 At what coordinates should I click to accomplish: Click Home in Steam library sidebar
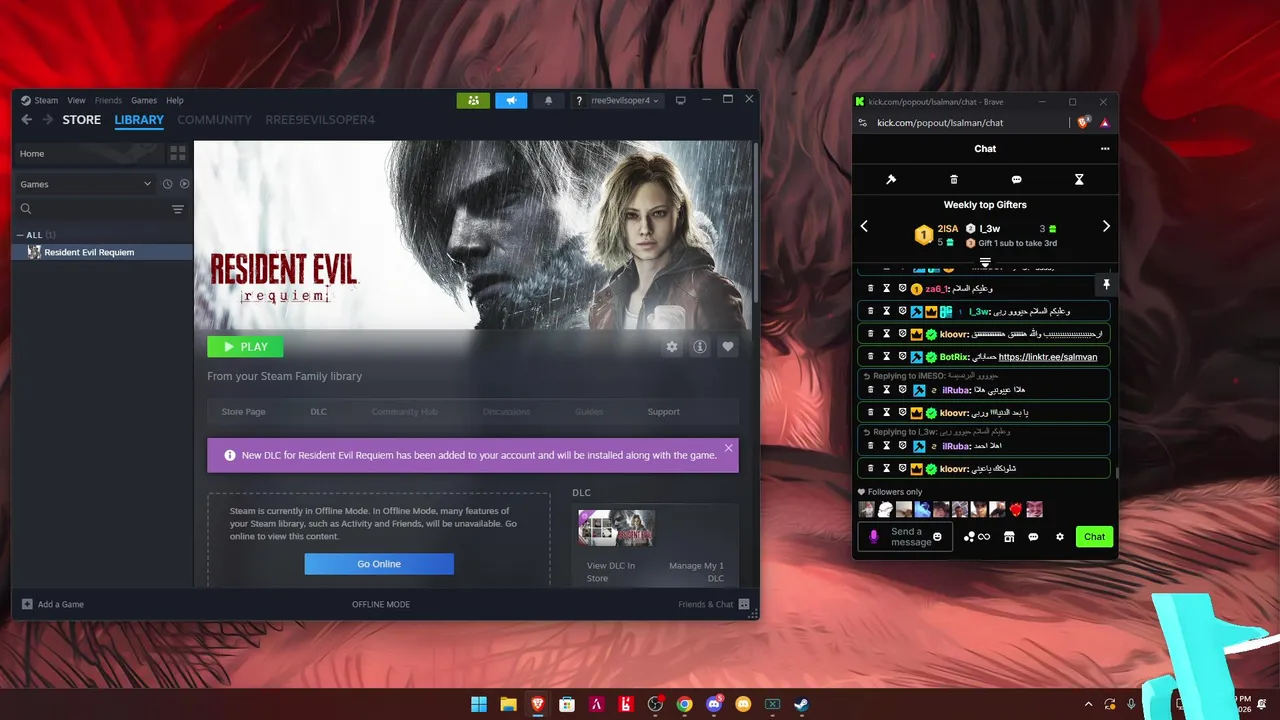coord(88,153)
